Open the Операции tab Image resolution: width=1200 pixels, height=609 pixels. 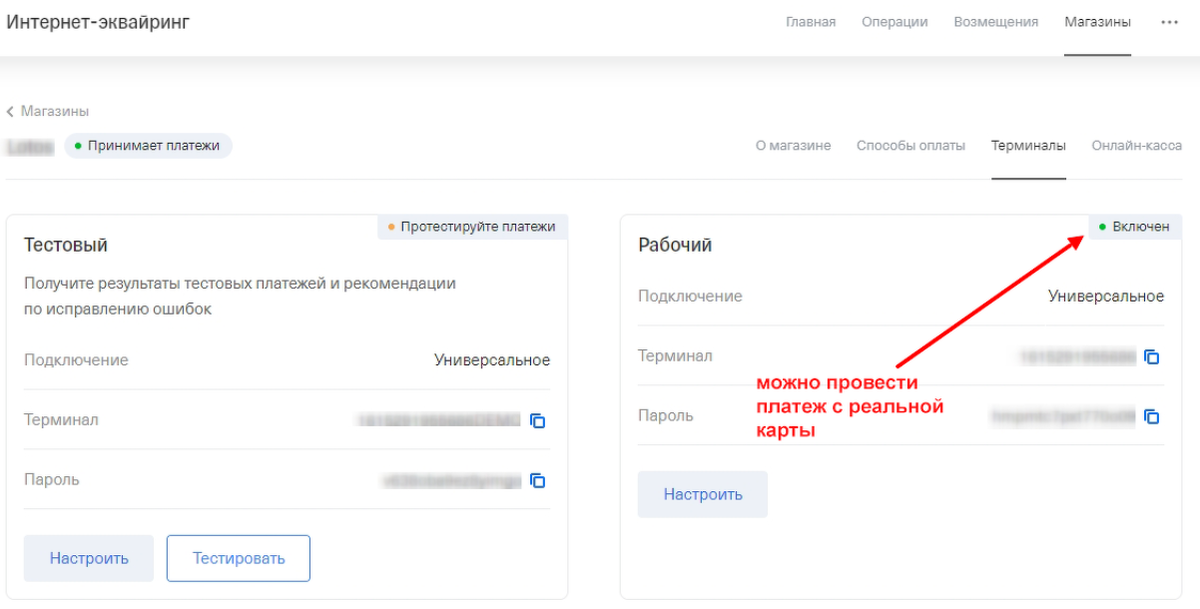(895, 22)
